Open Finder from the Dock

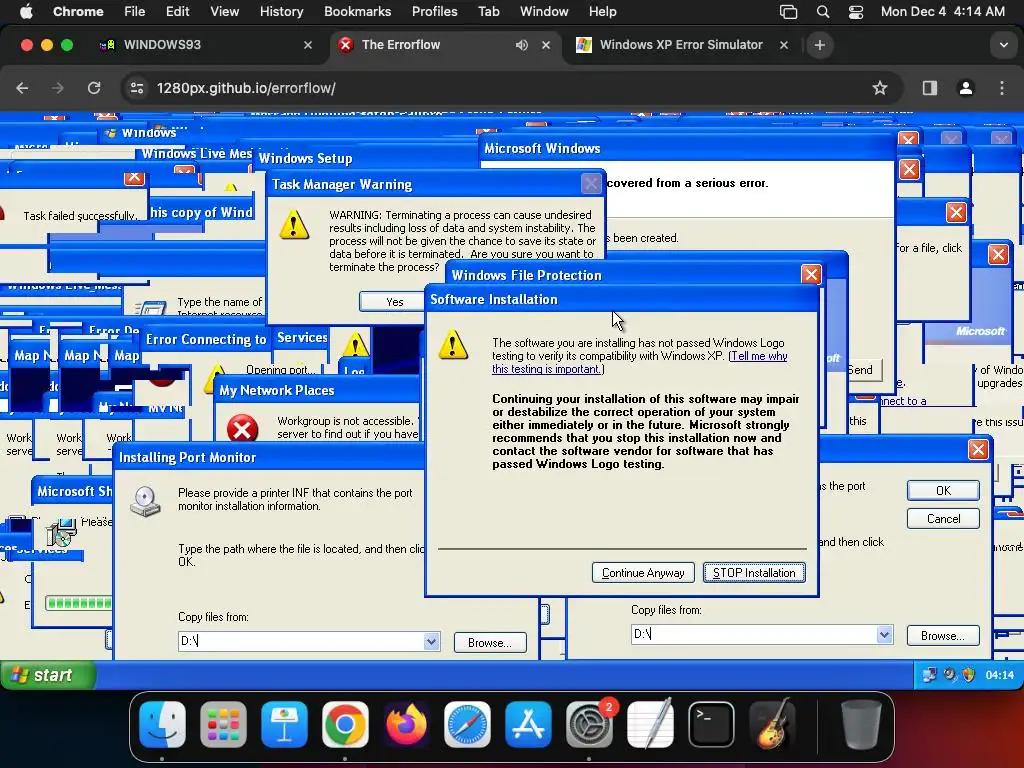162,724
